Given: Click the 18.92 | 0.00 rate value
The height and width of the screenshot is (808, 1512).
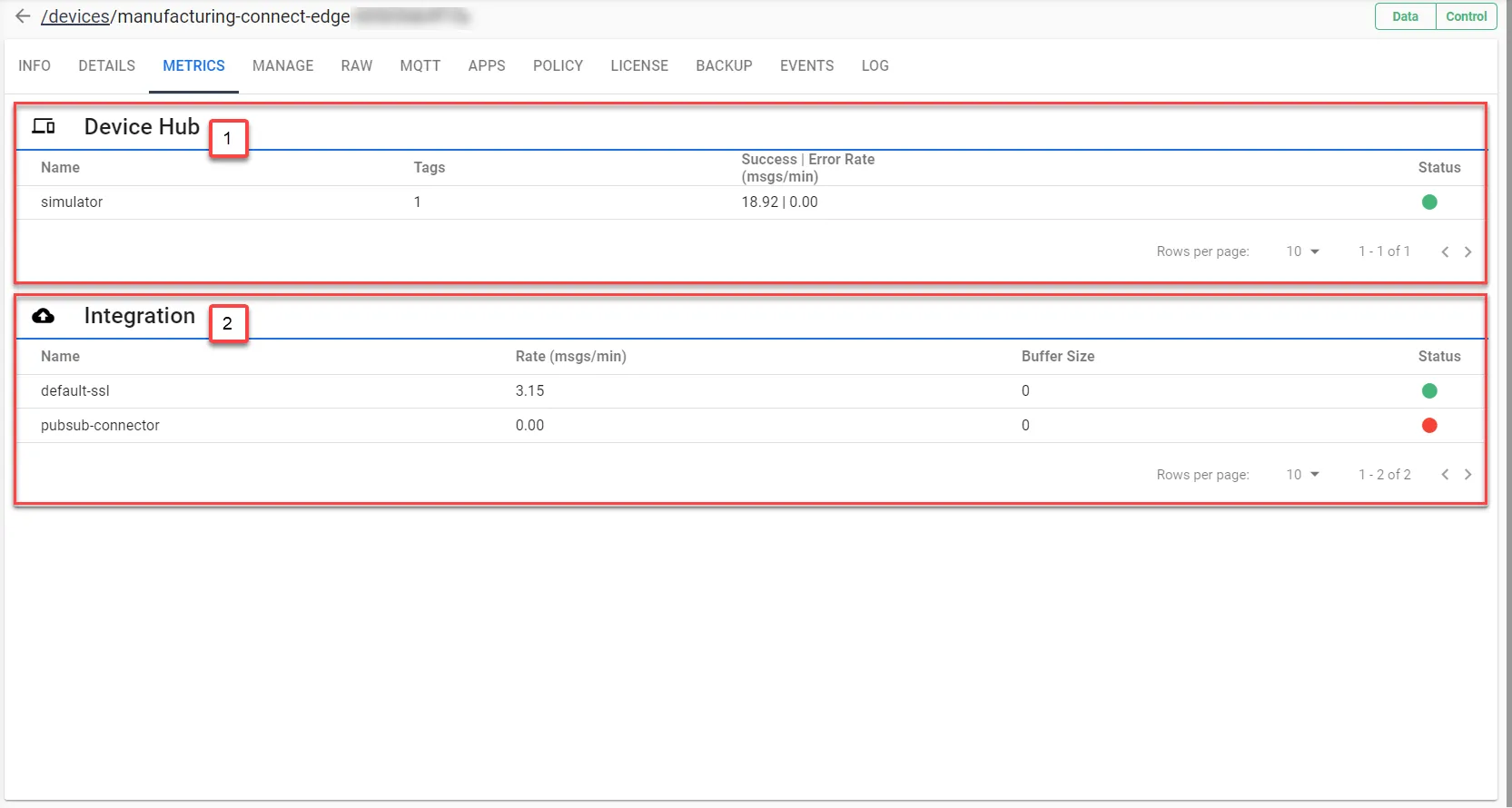Looking at the screenshot, I should pos(779,202).
